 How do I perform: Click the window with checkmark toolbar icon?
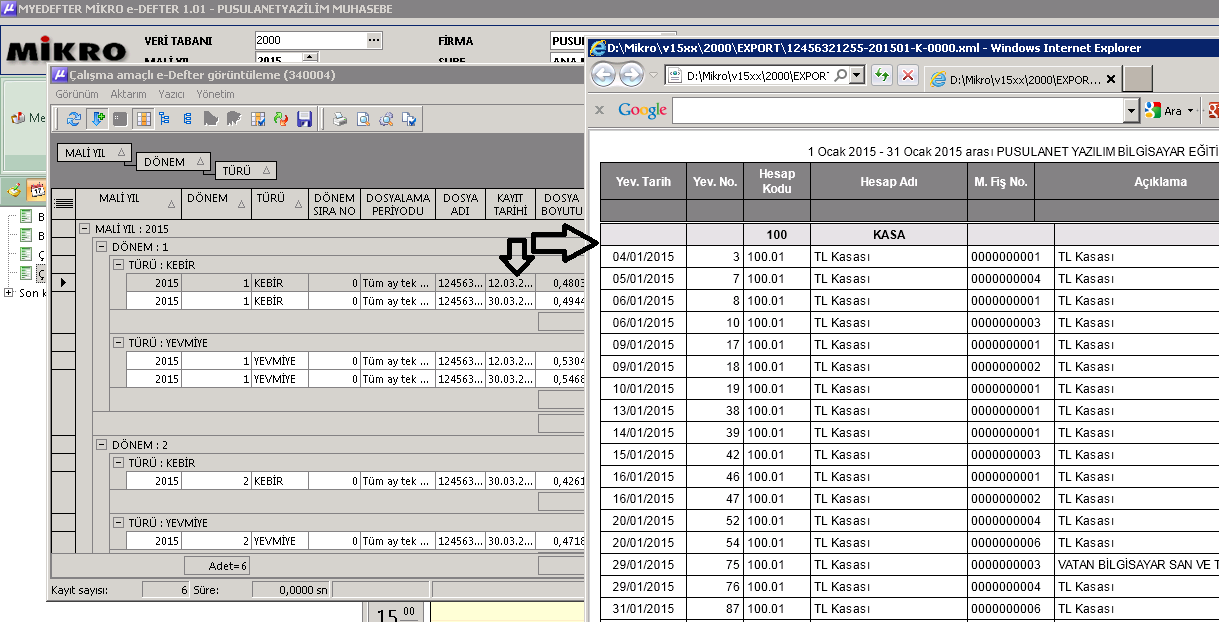coord(408,119)
